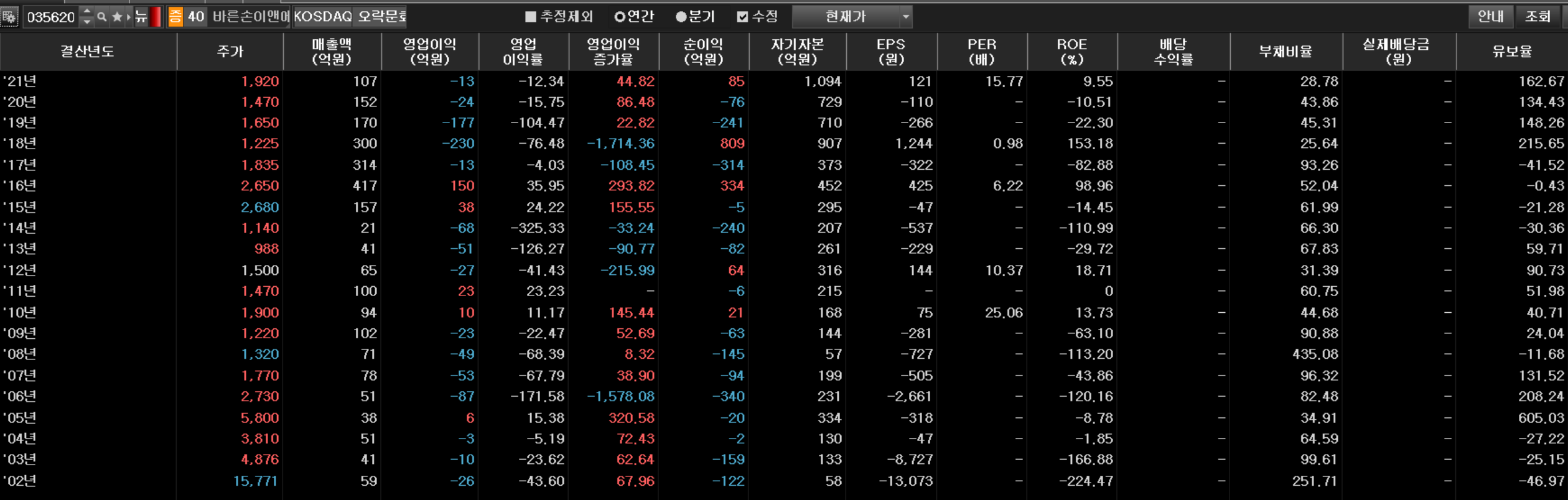Click the 안내 button
Image resolution: width=1568 pixels, height=500 pixels.
pyautogui.click(x=1491, y=16)
